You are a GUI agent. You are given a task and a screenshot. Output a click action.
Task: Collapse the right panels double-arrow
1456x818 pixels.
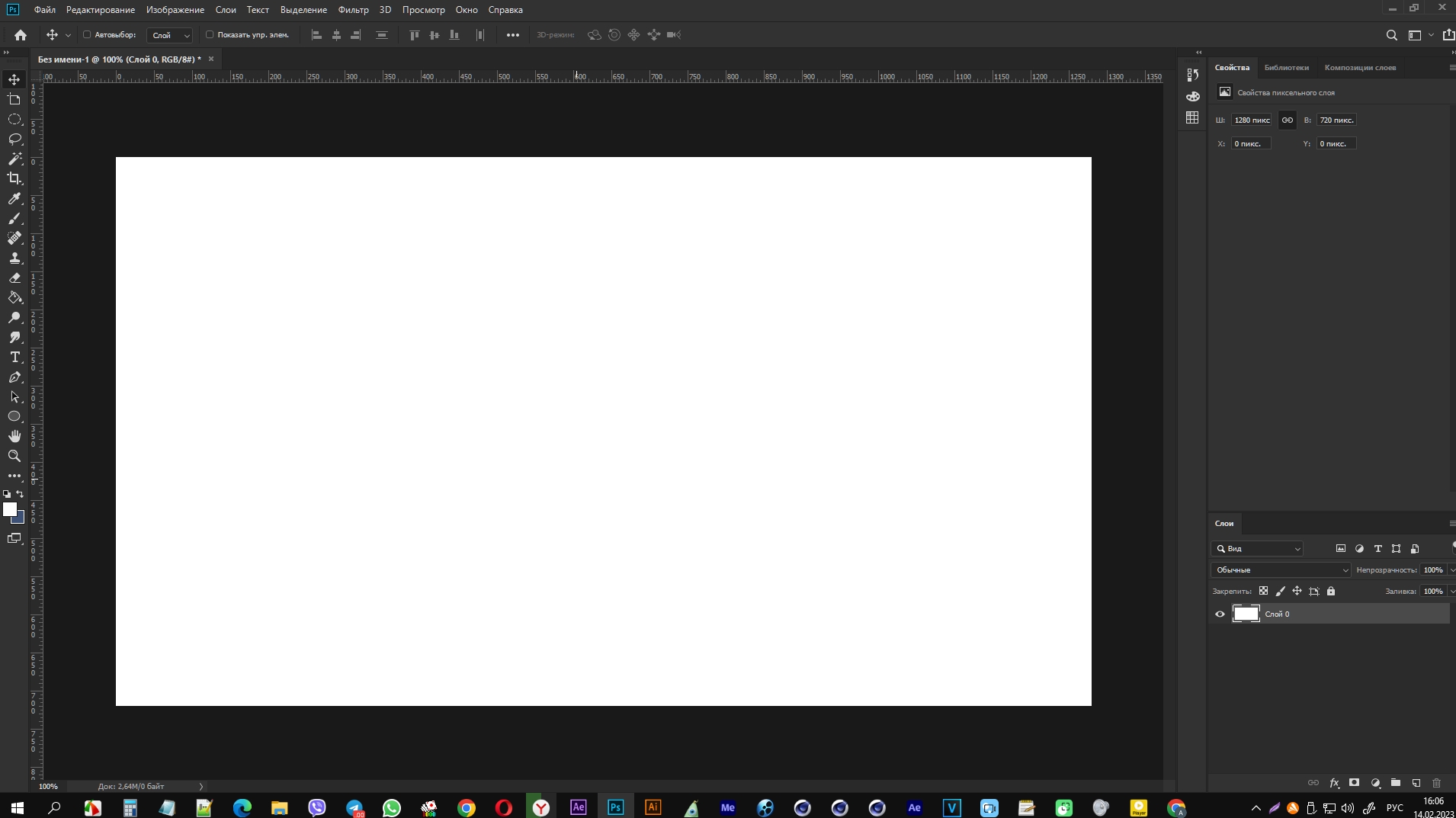(x=1199, y=53)
